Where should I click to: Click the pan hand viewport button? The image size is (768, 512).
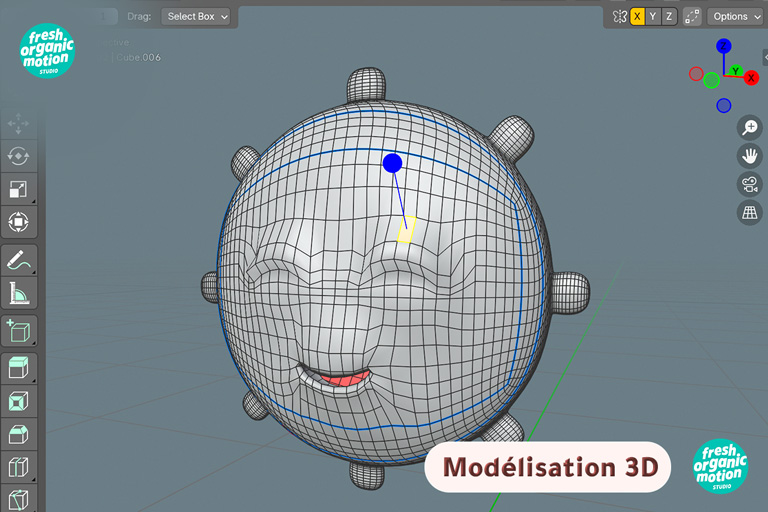pos(749,155)
